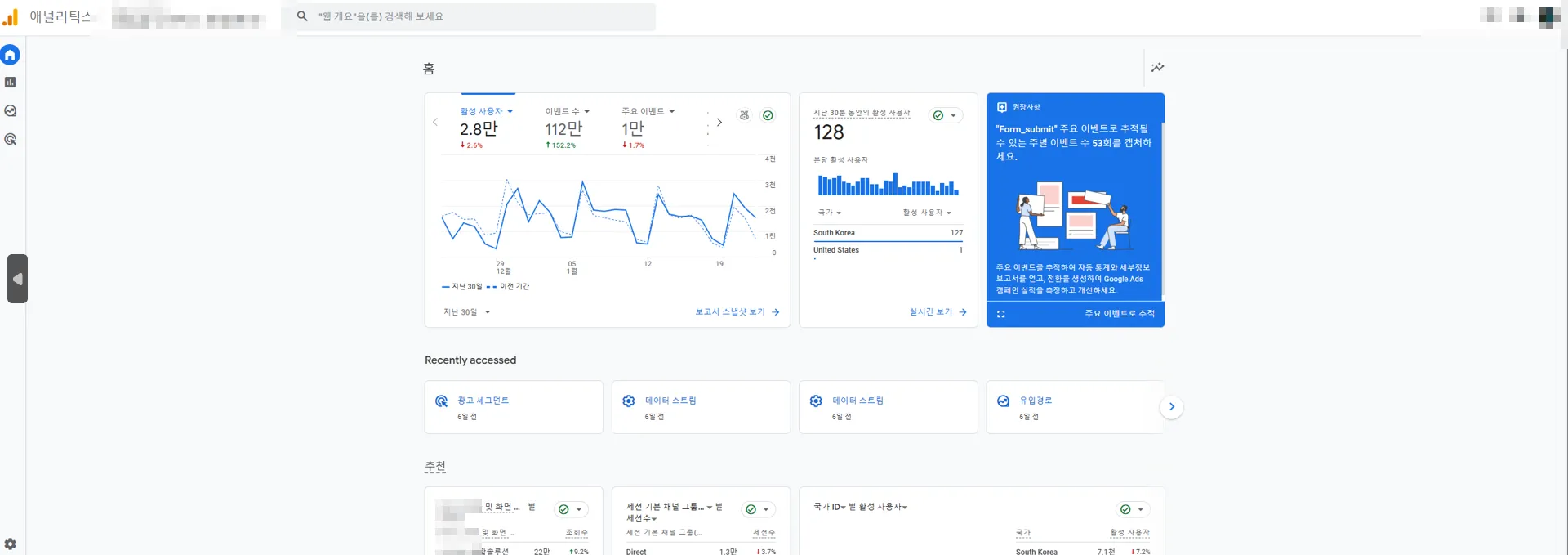Click the 유입경로 card icon

pyautogui.click(x=1004, y=401)
